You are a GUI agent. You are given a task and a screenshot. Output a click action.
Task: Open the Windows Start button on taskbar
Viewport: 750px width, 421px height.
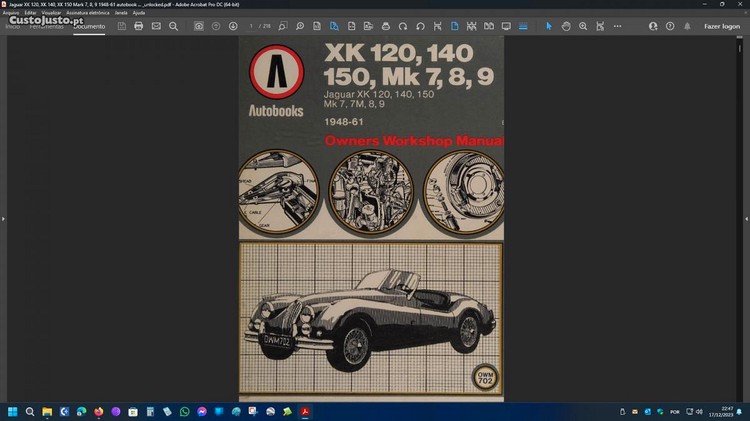click(x=14, y=411)
